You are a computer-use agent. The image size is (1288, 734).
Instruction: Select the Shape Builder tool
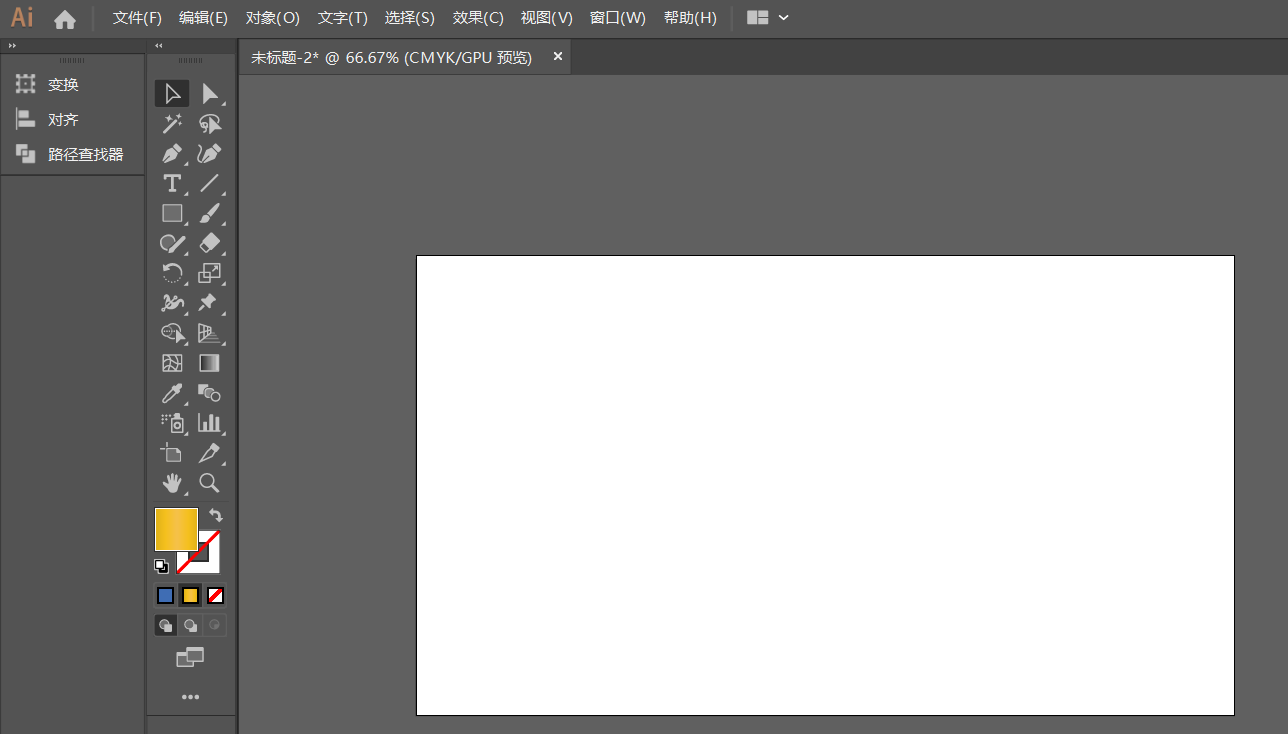click(x=172, y=333)
